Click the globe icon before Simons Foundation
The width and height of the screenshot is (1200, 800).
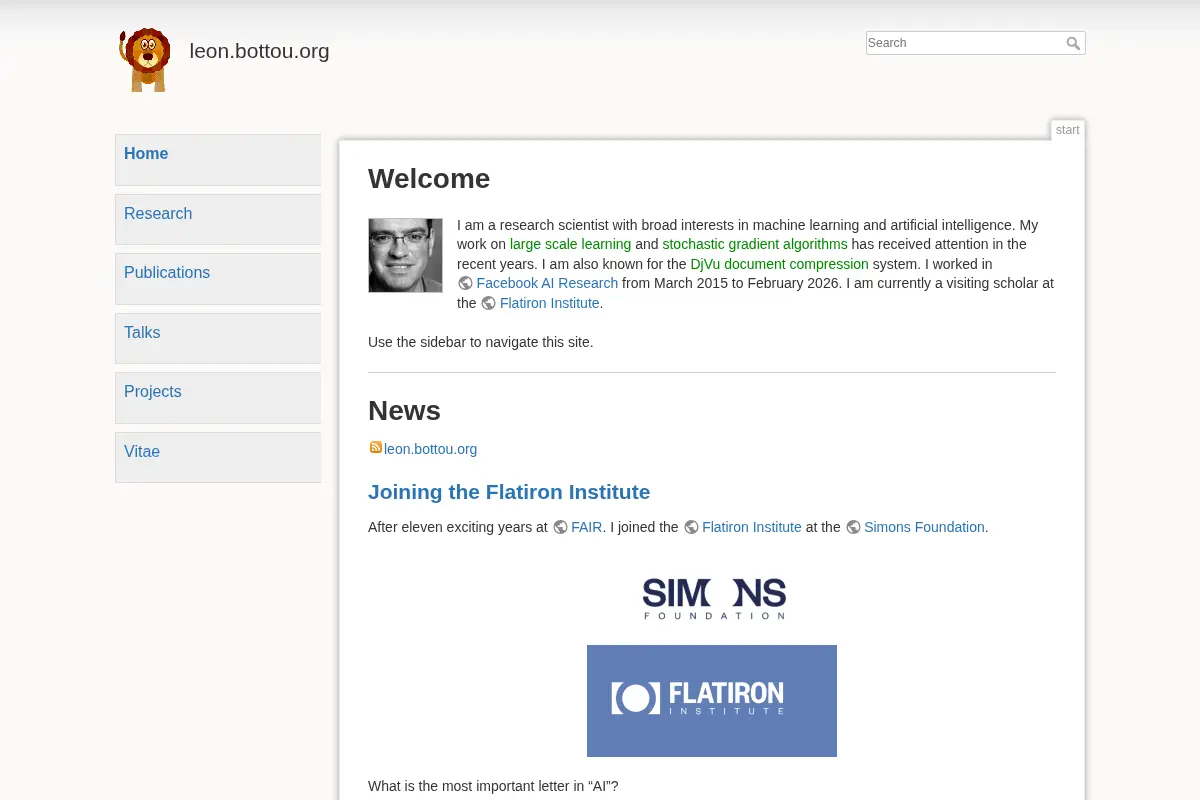(853, 527)
